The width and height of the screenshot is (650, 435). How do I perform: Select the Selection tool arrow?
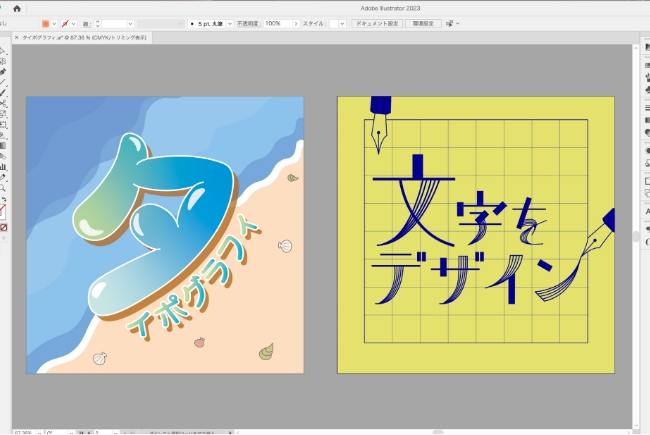pyautogui.click(x=3, y=50)
